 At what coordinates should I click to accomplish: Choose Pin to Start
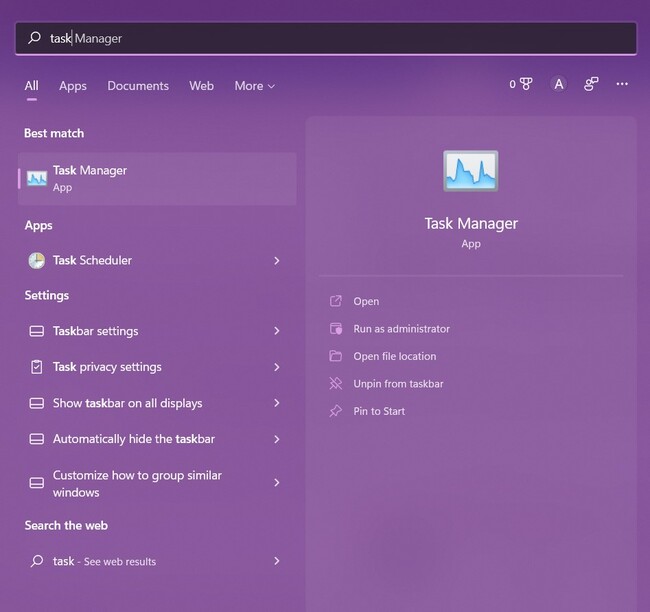[x=379, y=411]
